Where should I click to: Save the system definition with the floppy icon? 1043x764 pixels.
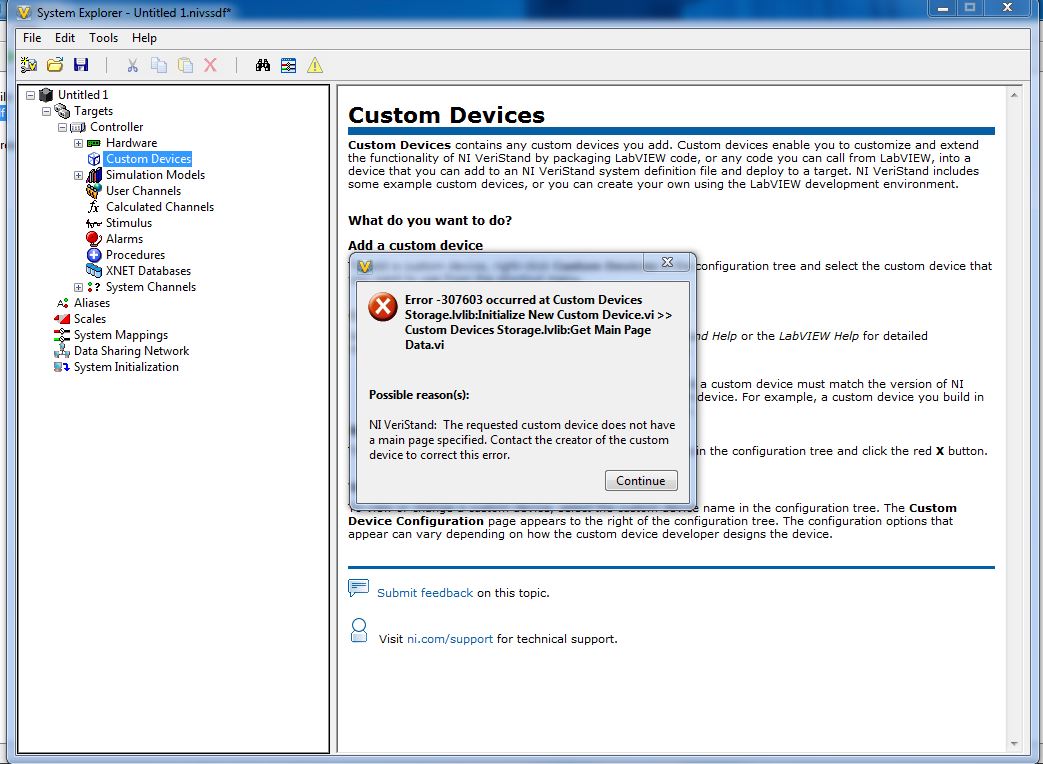[x=81, y=64]
